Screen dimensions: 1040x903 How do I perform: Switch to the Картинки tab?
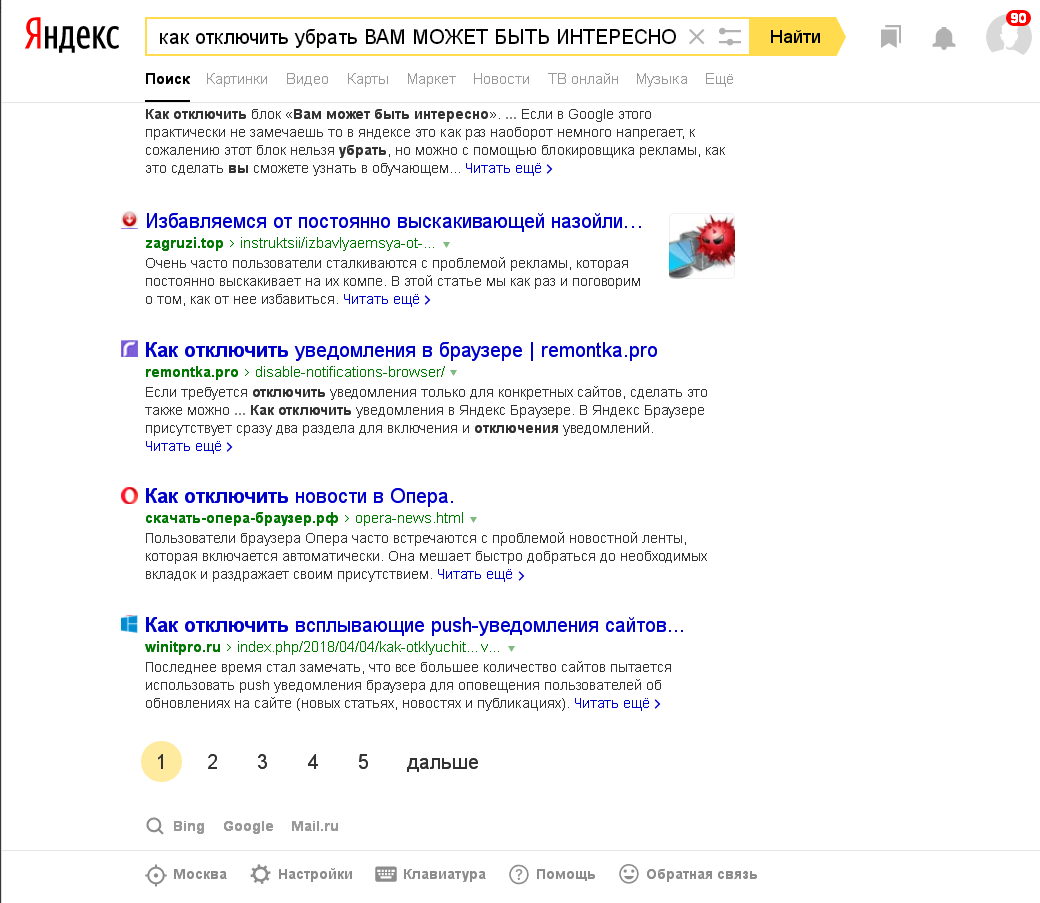tap(237, 79)
